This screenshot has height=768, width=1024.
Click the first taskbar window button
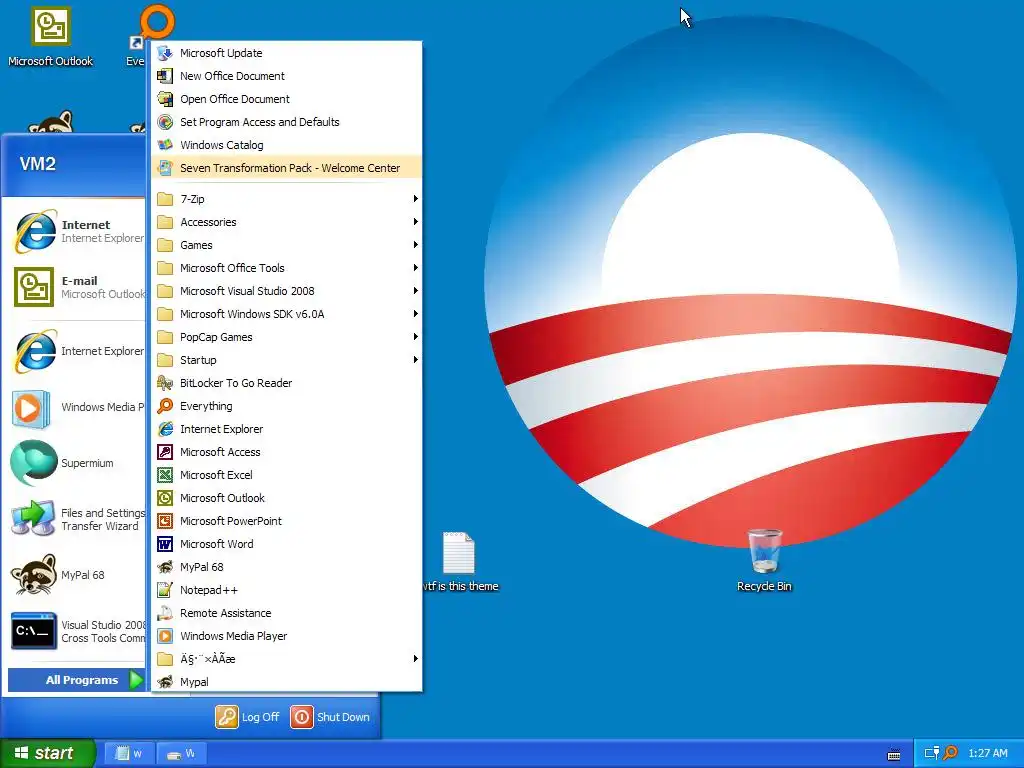[x=129, y=754]
